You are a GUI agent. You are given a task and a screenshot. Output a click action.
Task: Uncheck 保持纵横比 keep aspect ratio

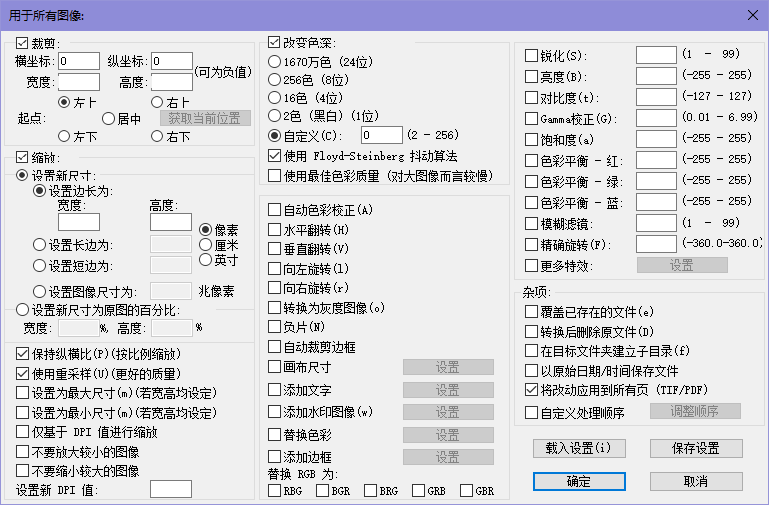23,354
